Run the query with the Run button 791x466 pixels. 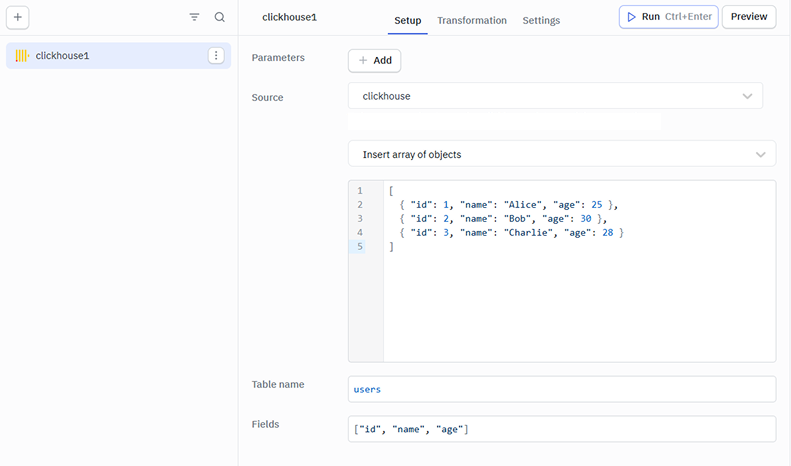pos(668,17)
